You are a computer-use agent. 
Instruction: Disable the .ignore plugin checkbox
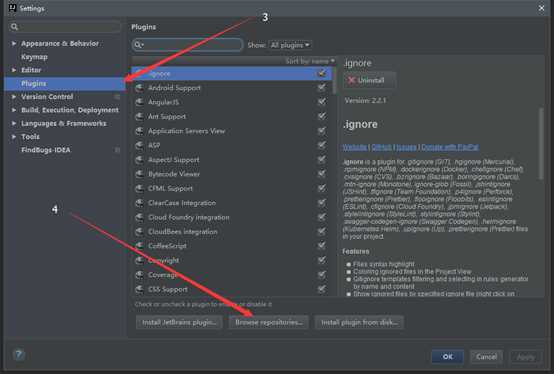322,73
